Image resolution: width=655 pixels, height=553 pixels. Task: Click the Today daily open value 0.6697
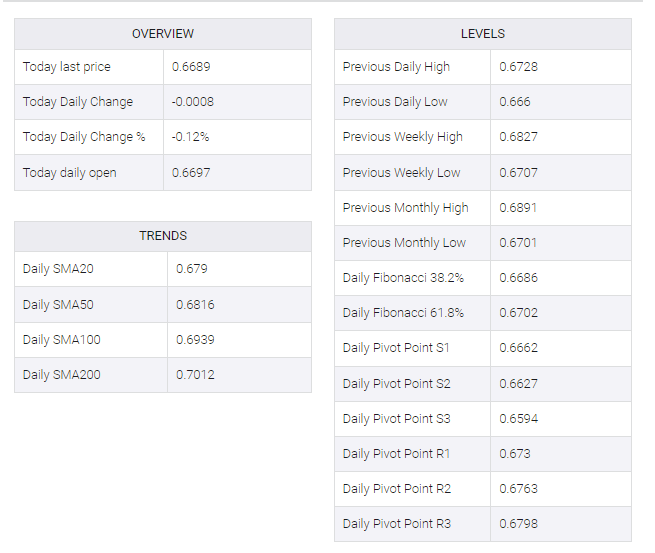[191, 172]
